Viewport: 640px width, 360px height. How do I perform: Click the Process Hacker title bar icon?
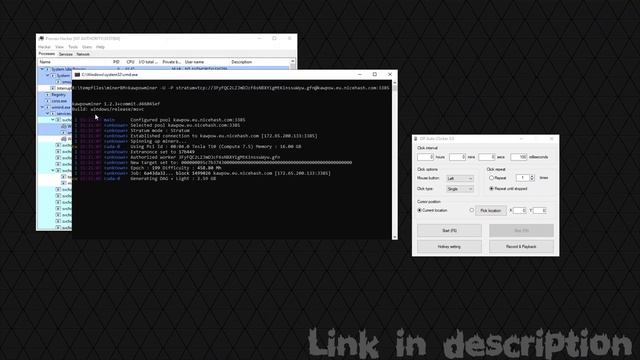tap(41, 38)
